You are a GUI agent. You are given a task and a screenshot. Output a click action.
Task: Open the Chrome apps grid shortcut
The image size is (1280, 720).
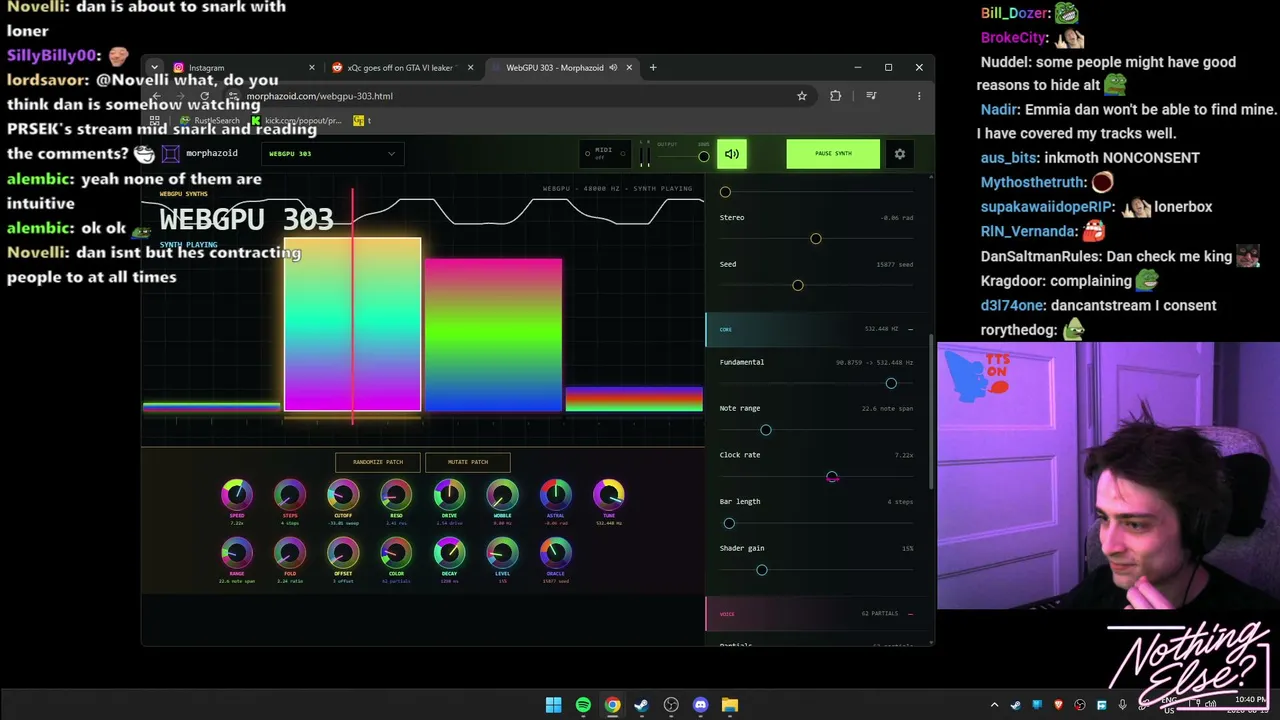tap(155, 121)
